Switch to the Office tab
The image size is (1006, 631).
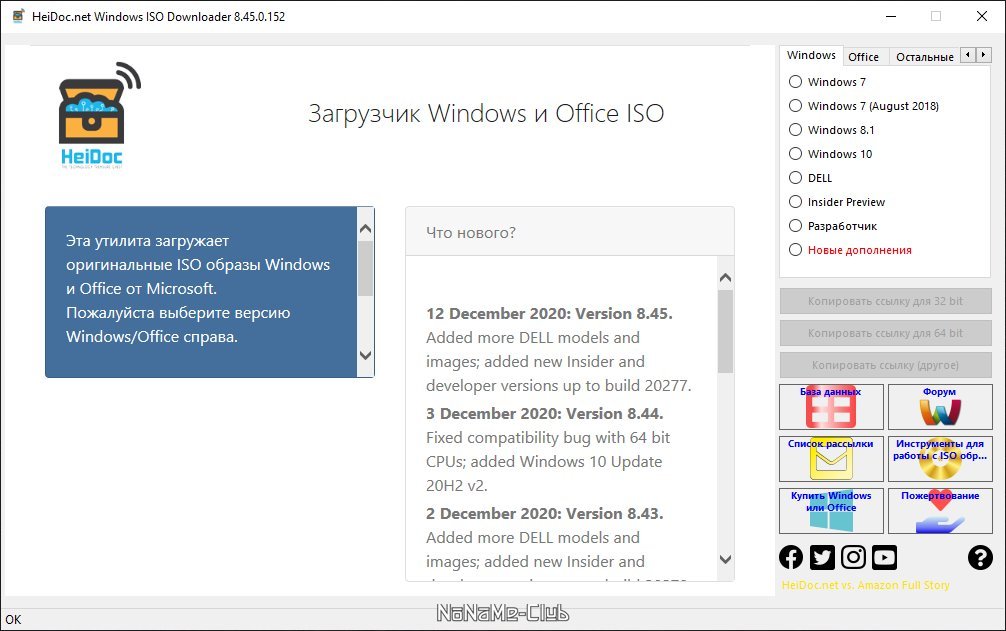(x=864, y=57)
